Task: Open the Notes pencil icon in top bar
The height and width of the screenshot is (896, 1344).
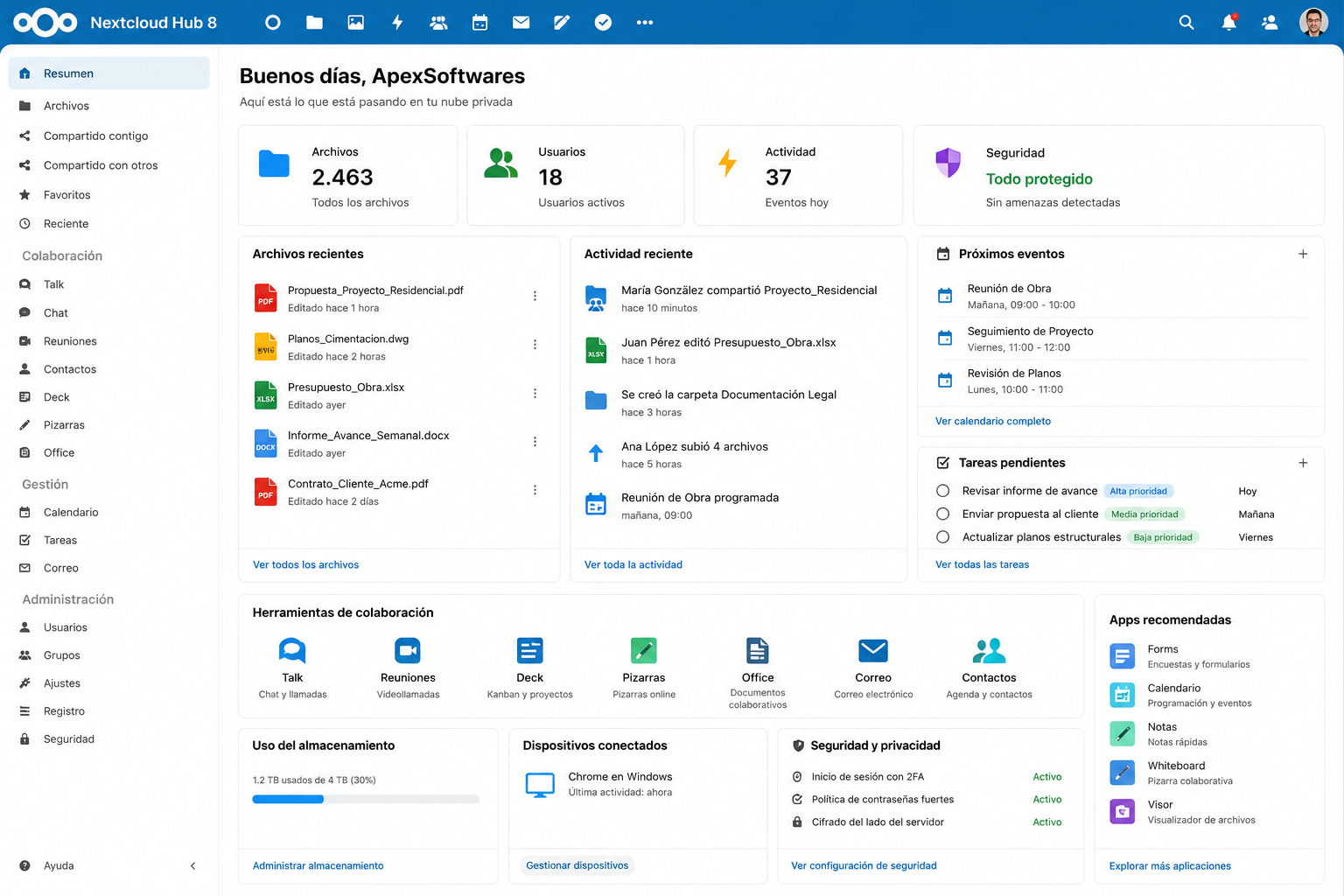Action: (x=562, y=23)
